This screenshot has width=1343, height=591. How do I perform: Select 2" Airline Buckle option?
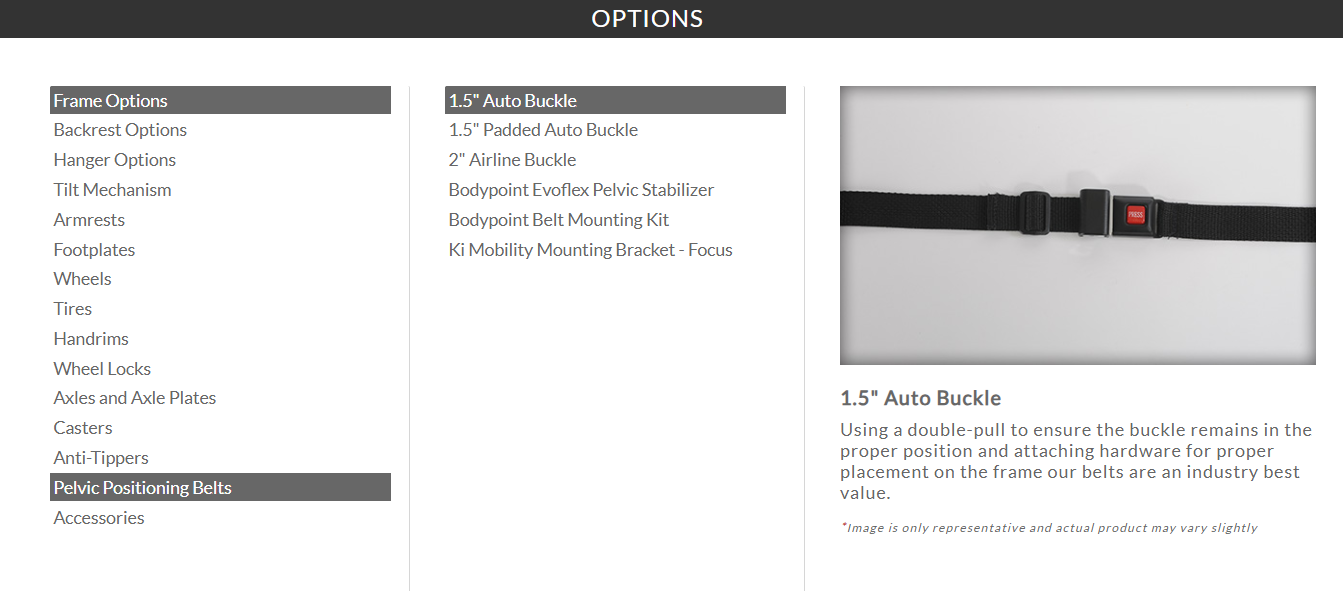point(512,160)
